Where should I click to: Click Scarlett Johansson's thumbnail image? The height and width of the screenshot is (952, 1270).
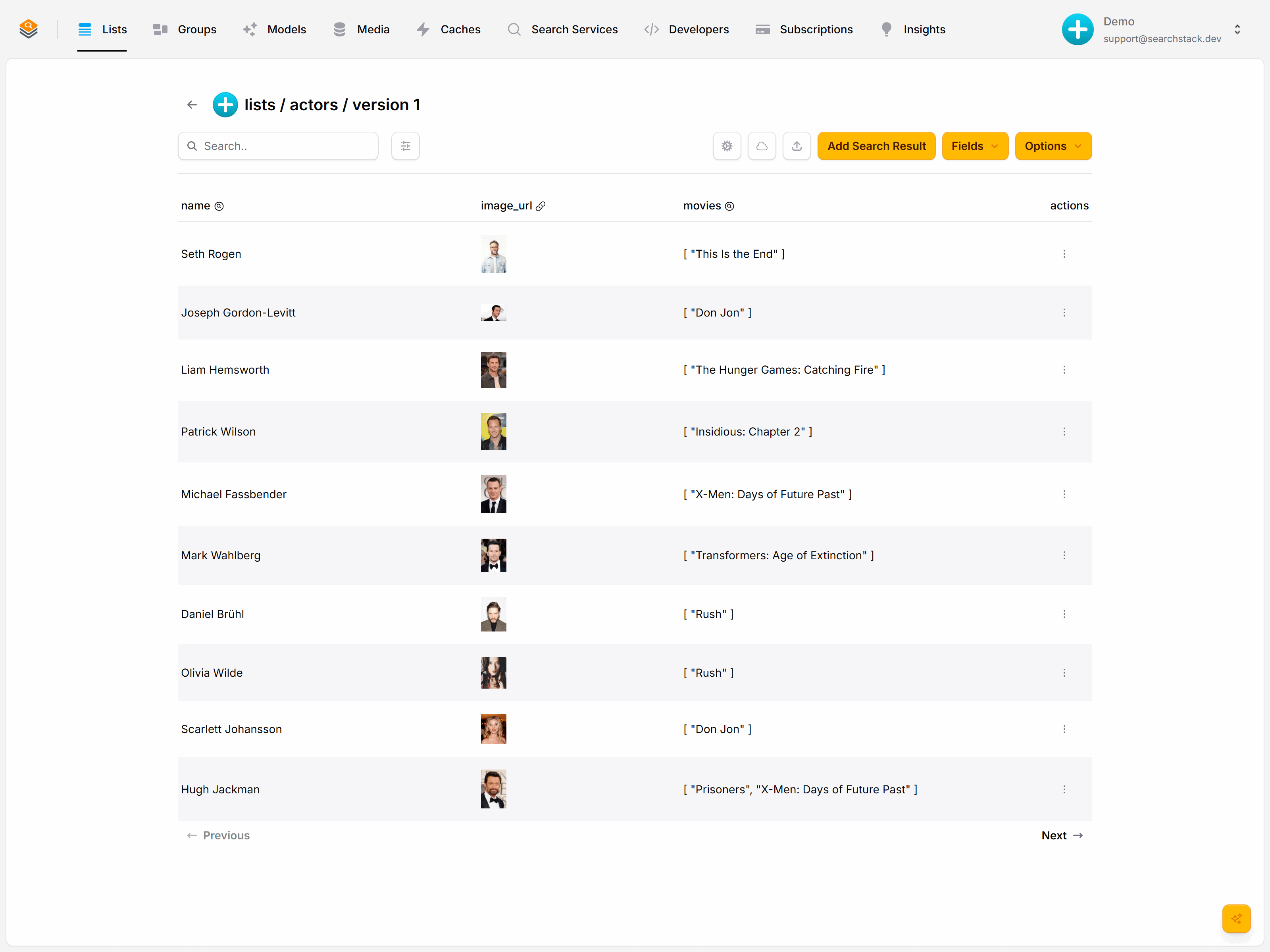(493, 729)
